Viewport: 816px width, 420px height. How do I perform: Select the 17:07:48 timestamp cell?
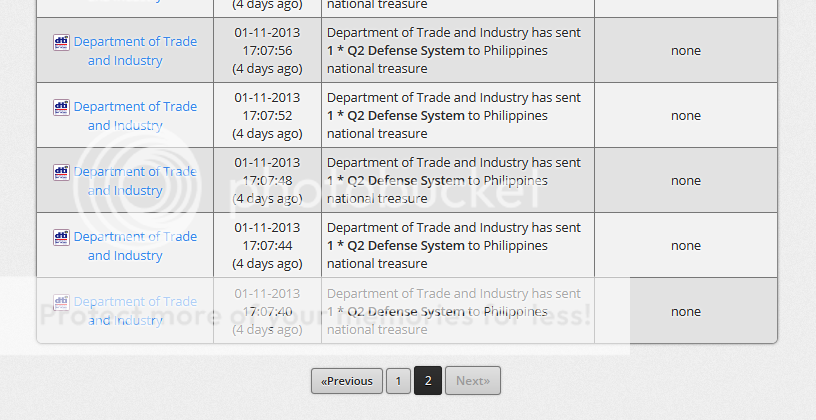click(x=267, y=181)
